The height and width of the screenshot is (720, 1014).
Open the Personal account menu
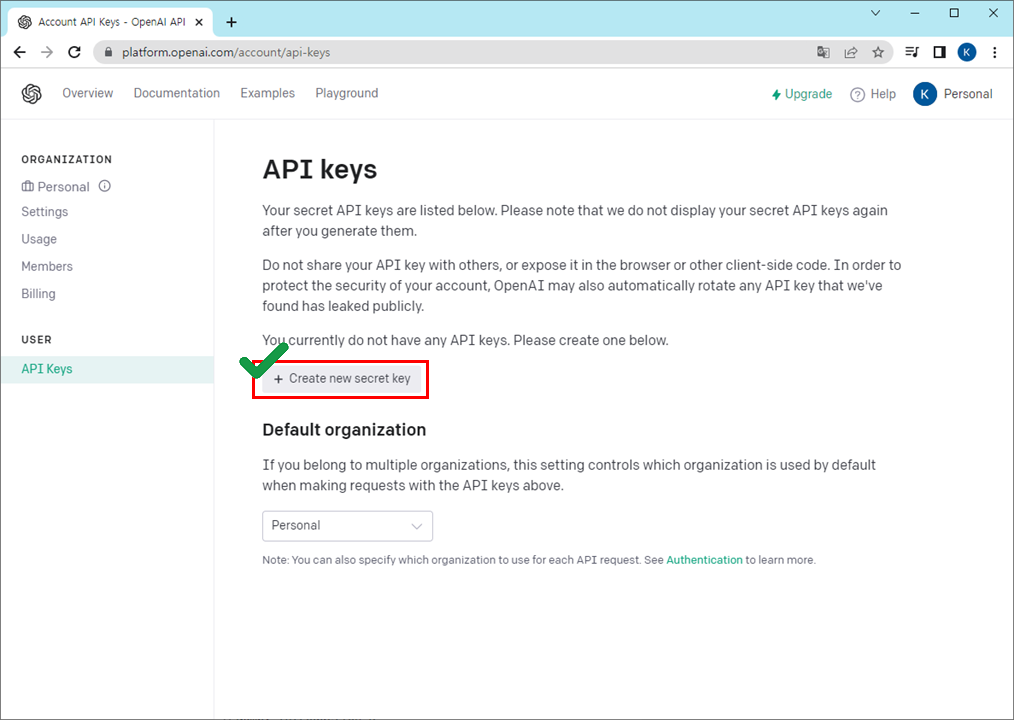pos(953,94)
